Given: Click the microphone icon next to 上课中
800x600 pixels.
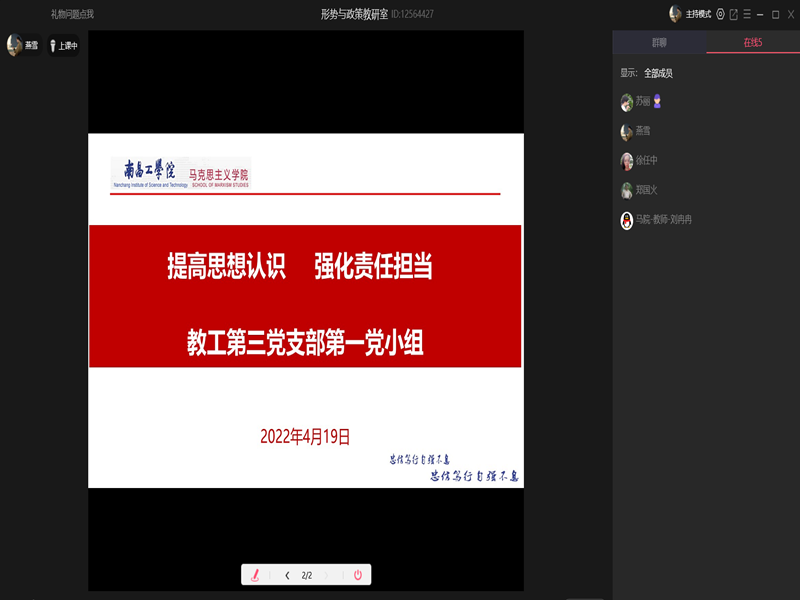Looking at the screenshot, I should point(53,45).
